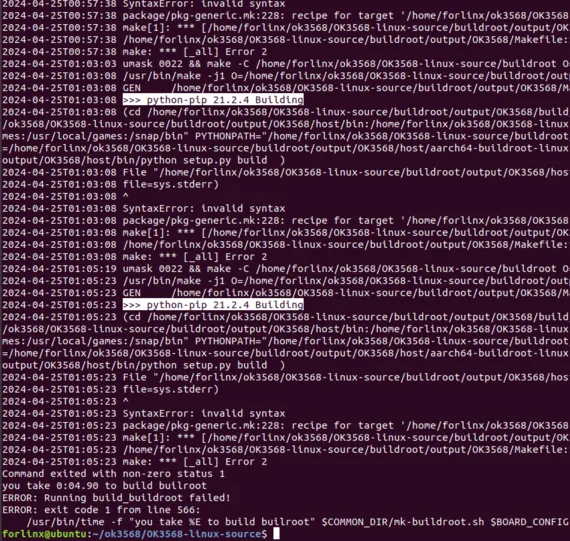Click /usr/bin/make -j1 at 01:05:23
The width and height of the screenshot is (570, 541).
tap(174, 281)
